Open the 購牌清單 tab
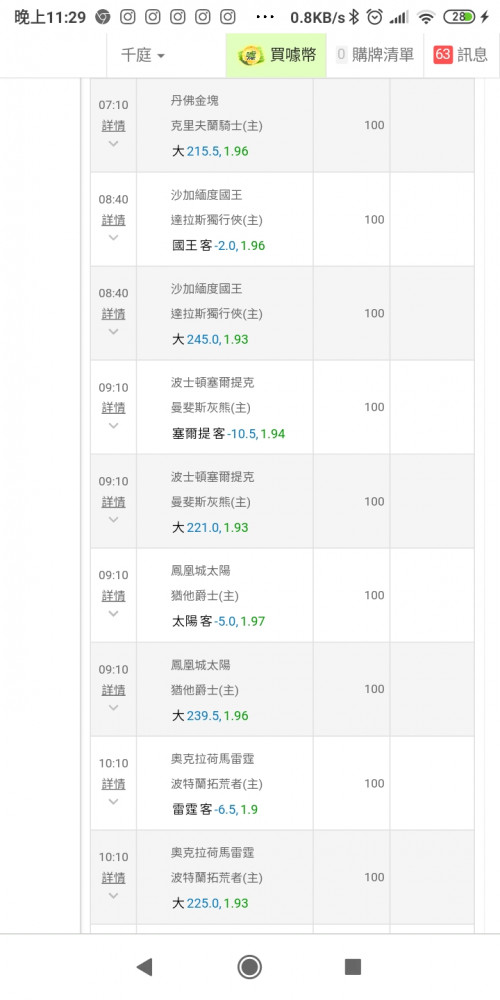500x1000 pixels. click(x=375, y=55)
